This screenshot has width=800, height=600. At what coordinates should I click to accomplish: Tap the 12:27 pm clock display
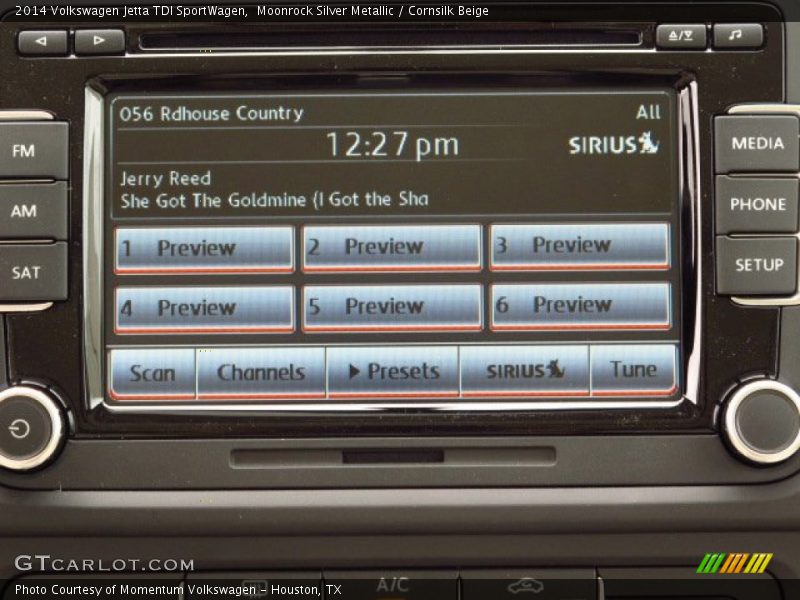point(392,145)
